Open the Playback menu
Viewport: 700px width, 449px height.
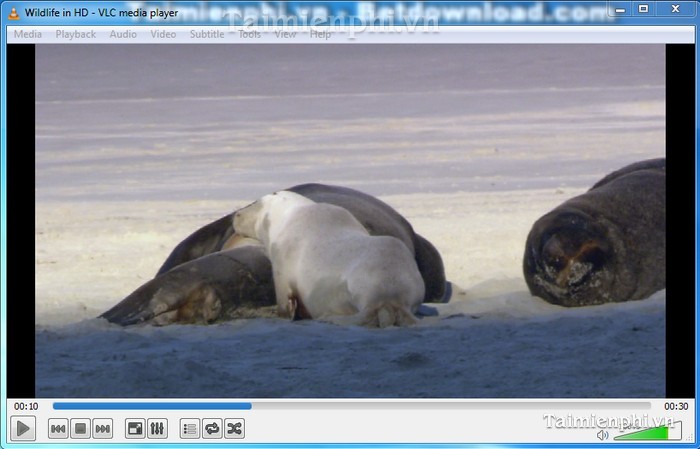coord(75,34)
